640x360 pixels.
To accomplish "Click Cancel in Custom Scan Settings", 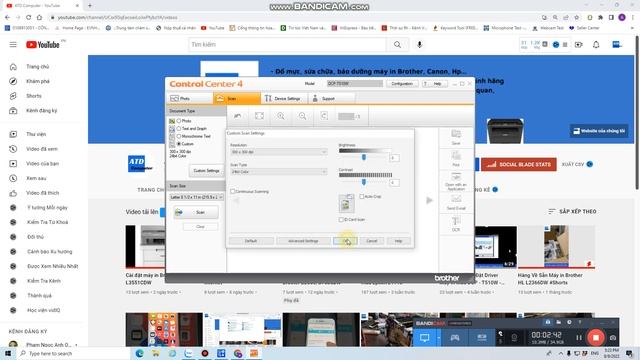I will click(x=372, y=241).
